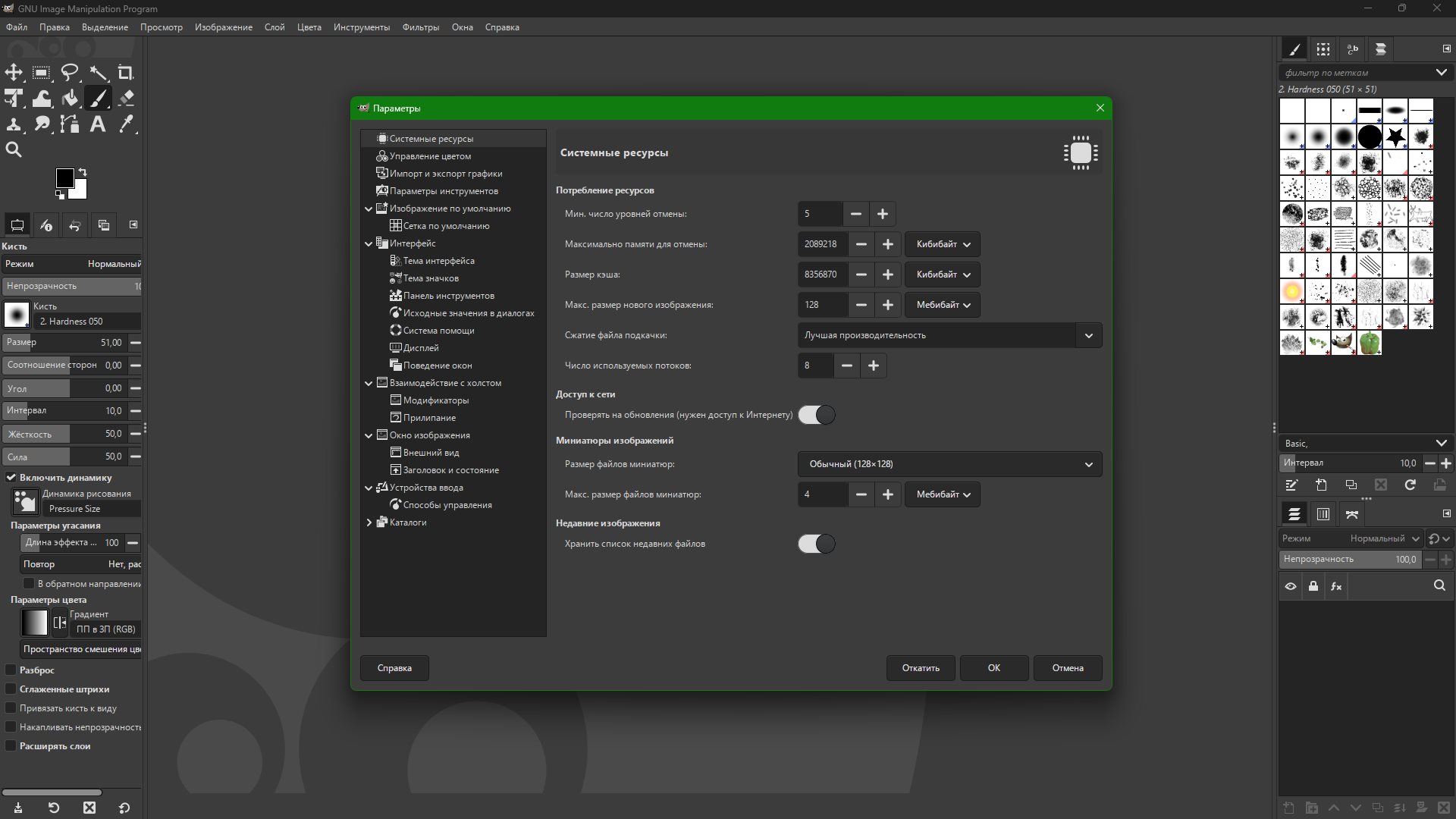Open undo memory unit Kibibyte dropdown

pos(943,244)
